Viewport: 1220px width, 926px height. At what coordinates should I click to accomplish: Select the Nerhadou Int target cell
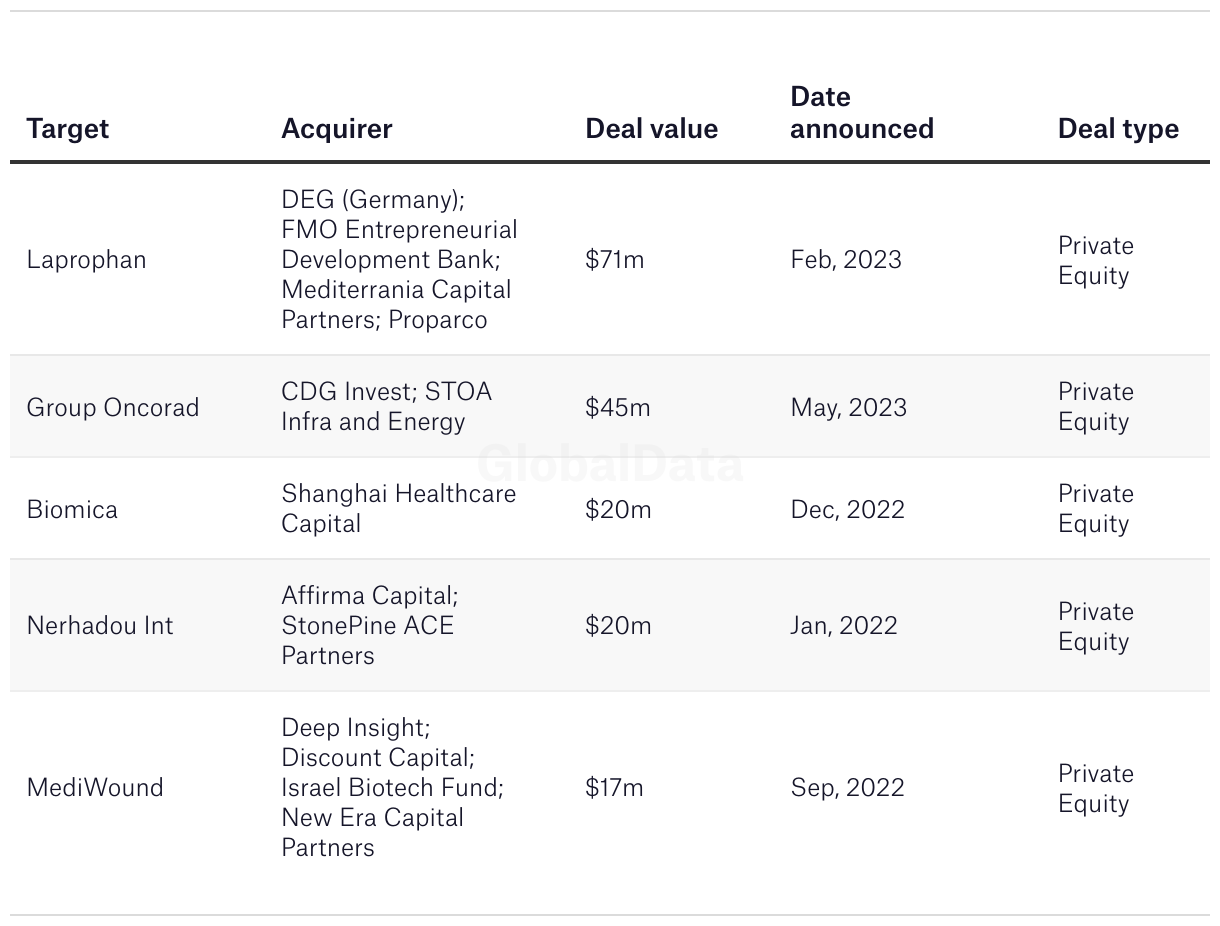point(100,626)
